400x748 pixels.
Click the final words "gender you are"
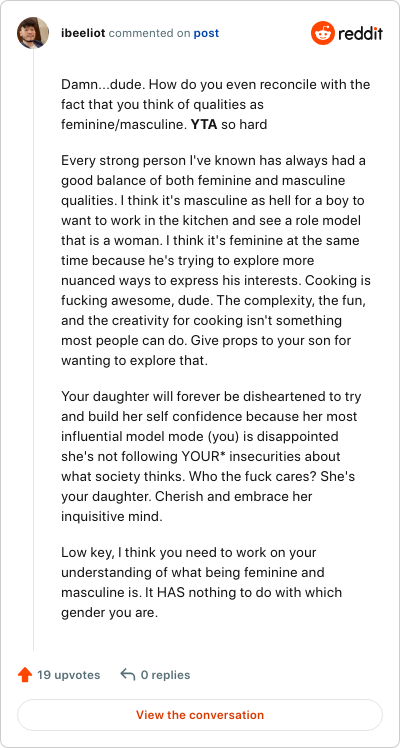tap(109, 613)
